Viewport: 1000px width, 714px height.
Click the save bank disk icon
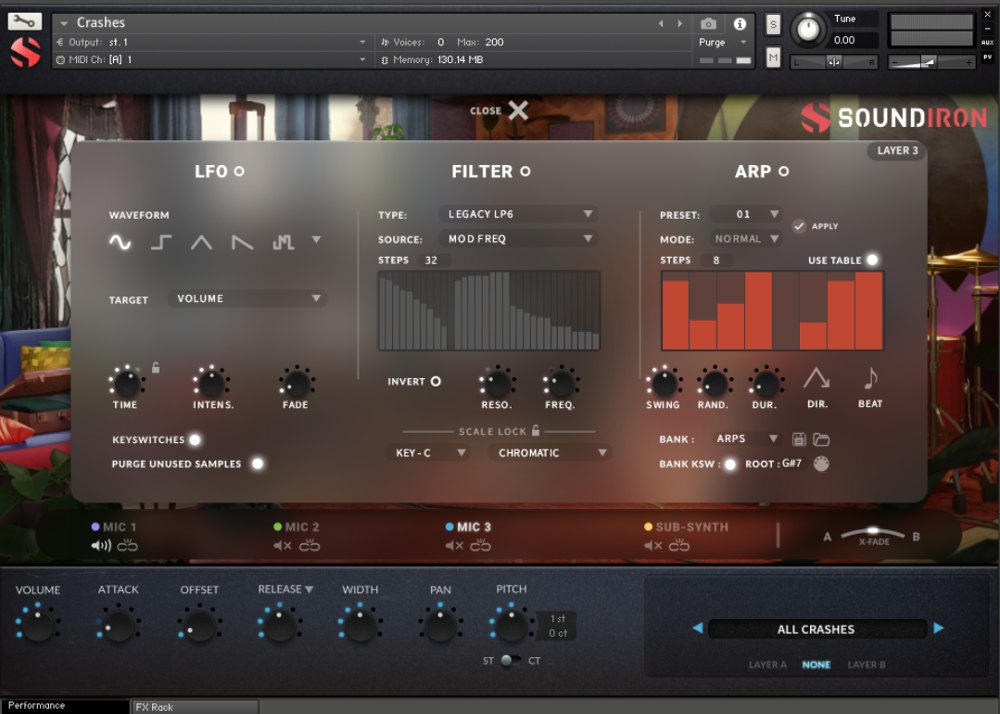(798, 440)
